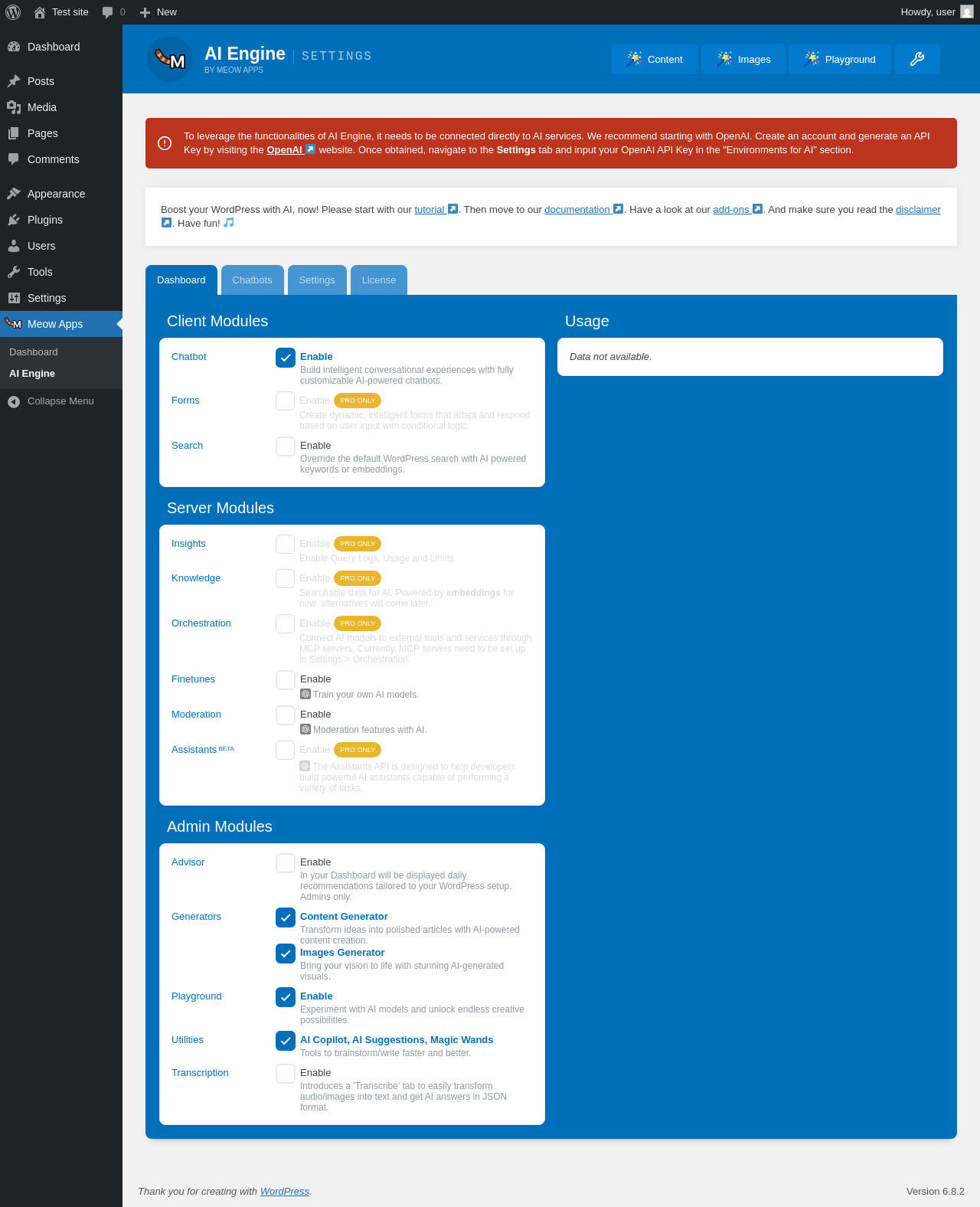Enable the Moderation module checkbox
The width and height of the screenshot is (980, 1207).
286,715
